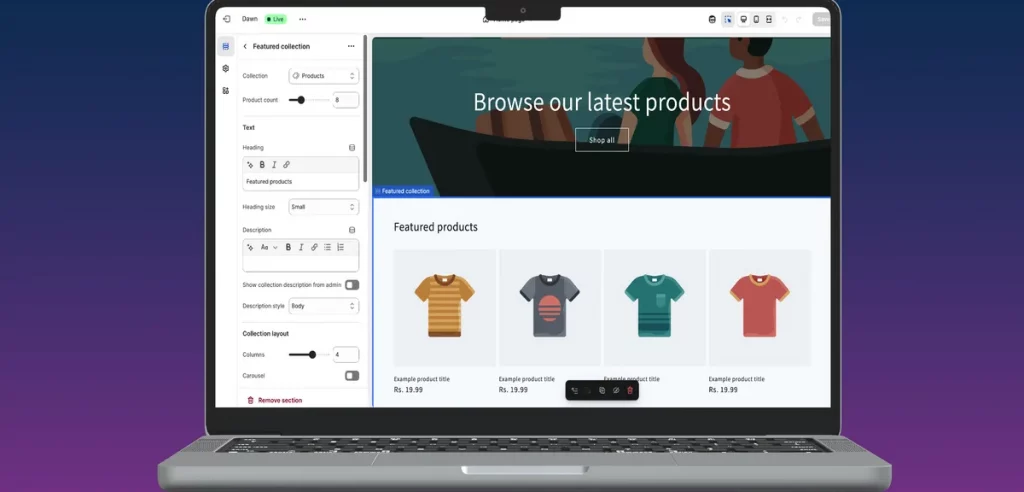1024x492 pixels.
Task: Switch to desktop preview icon
Action: coord(743,19)
